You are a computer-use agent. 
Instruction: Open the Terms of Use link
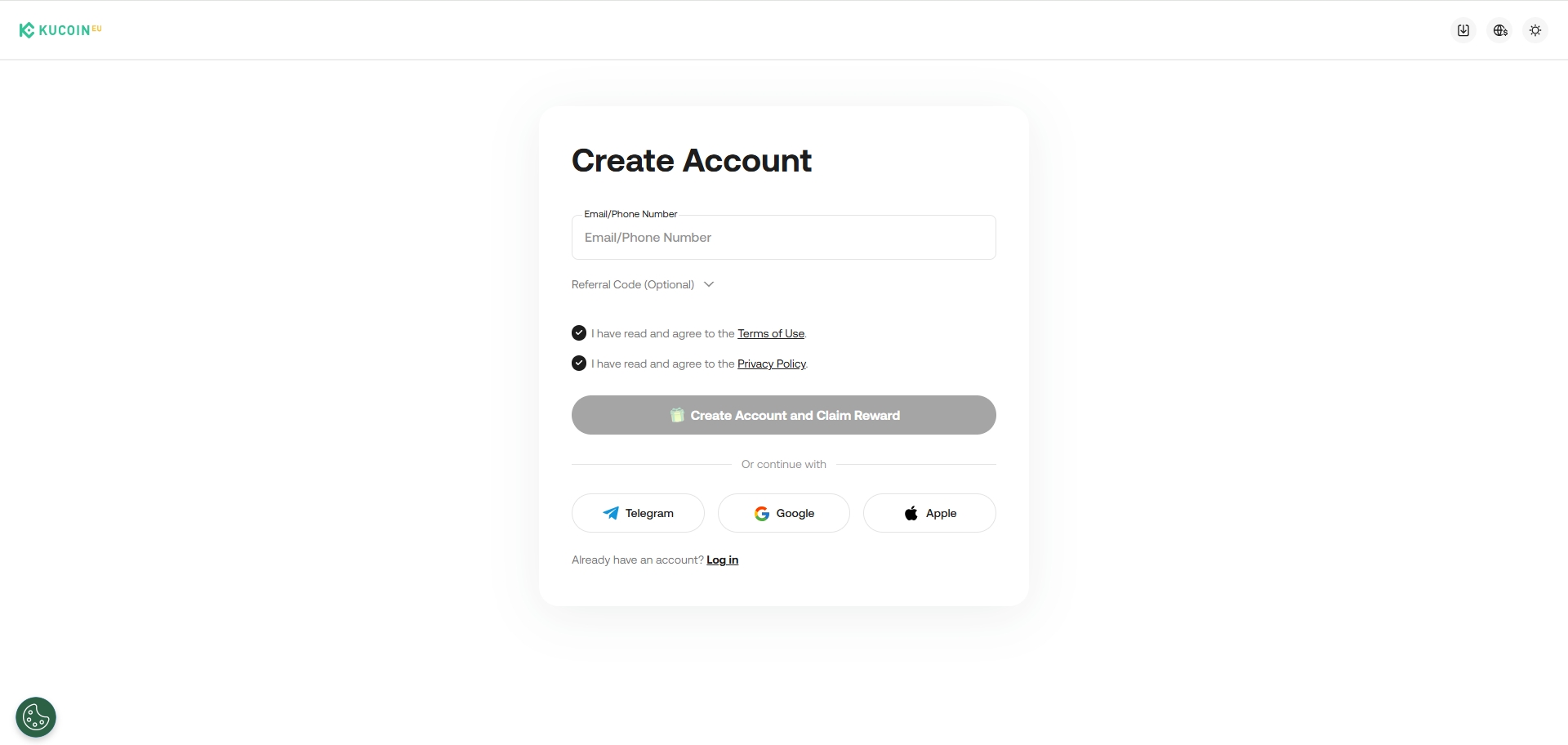pos(771,333)
